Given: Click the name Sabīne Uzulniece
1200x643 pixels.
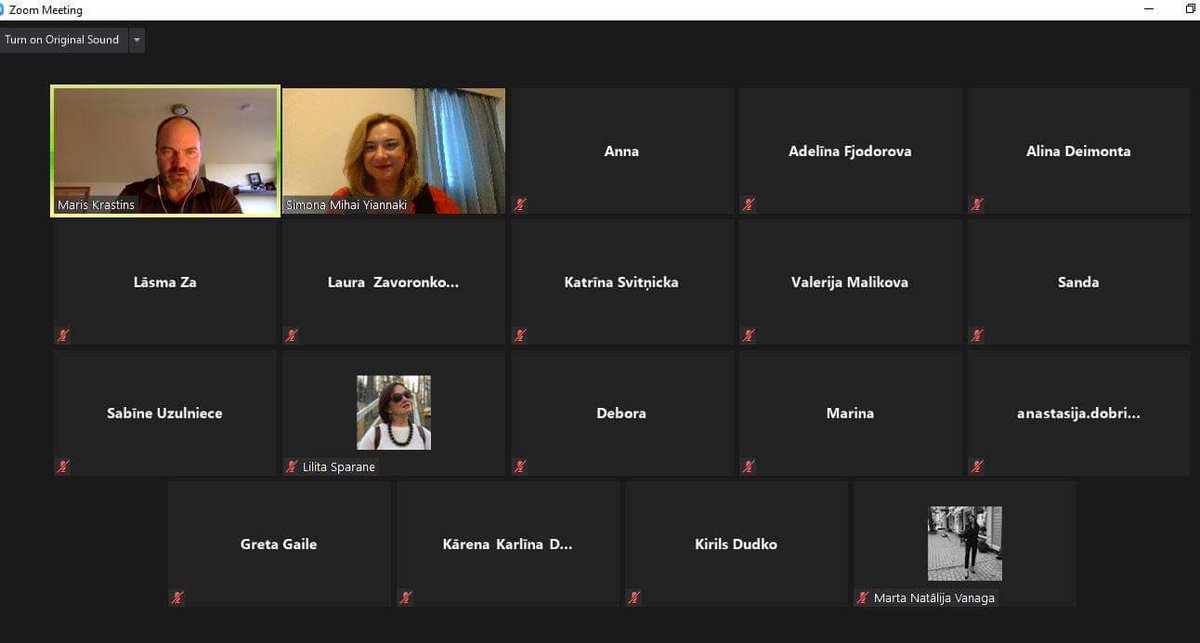Looking at the screenshot, I should pos(165,413).
